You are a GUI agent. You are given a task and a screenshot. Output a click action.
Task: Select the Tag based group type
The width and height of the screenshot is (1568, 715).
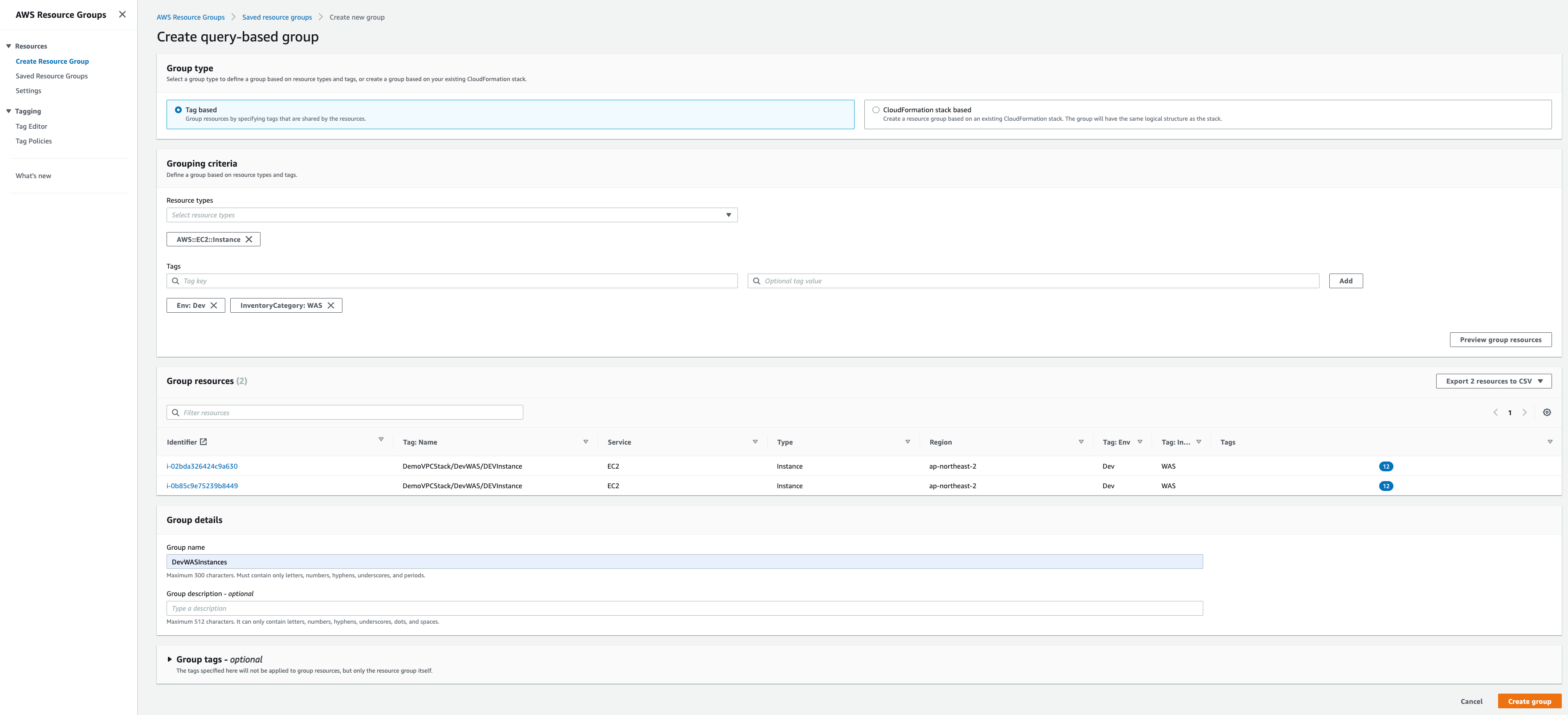pos(178,110)
